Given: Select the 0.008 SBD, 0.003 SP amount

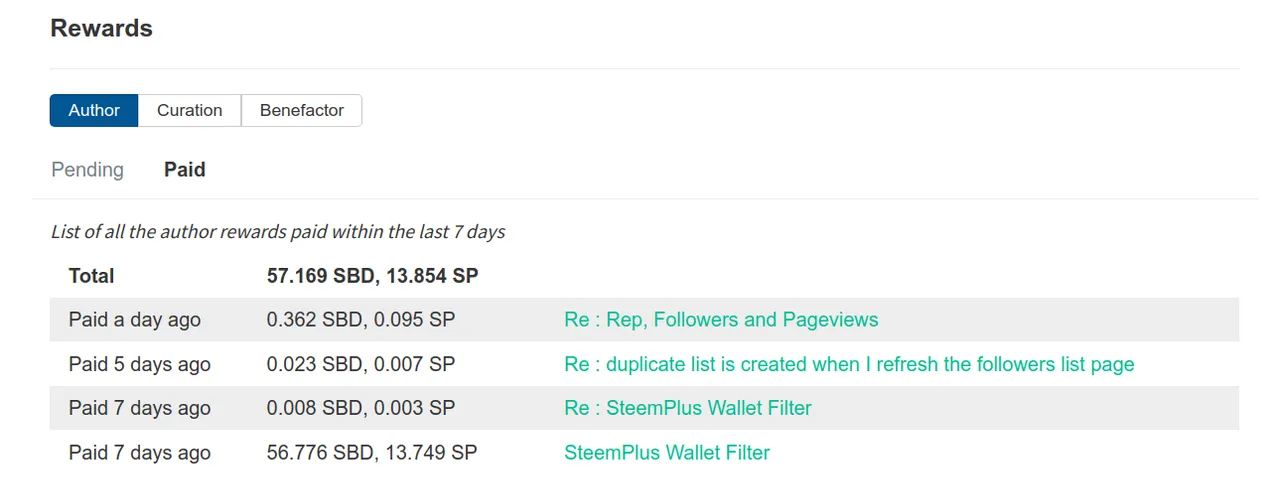Looking at the screenshot, I should click(361, 408).
